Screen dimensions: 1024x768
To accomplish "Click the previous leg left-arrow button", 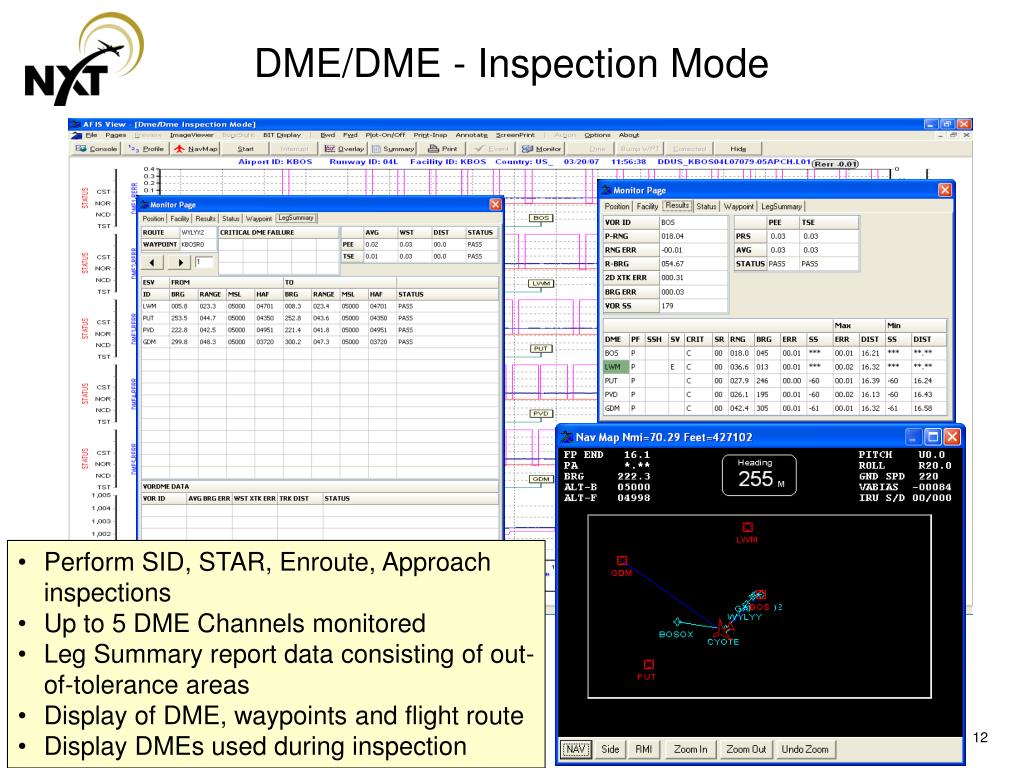I will (153, 263).
